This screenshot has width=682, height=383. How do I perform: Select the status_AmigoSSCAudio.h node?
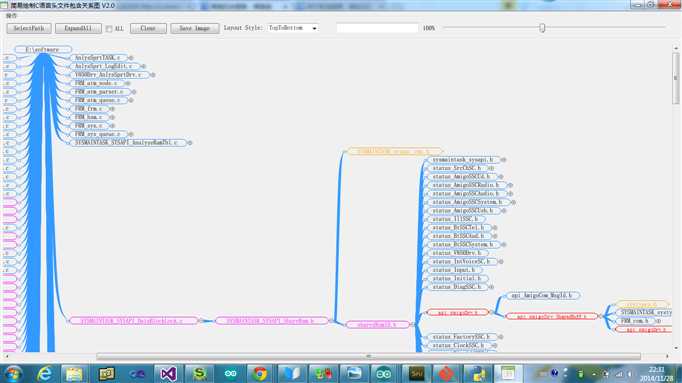(x=466, y=193)
